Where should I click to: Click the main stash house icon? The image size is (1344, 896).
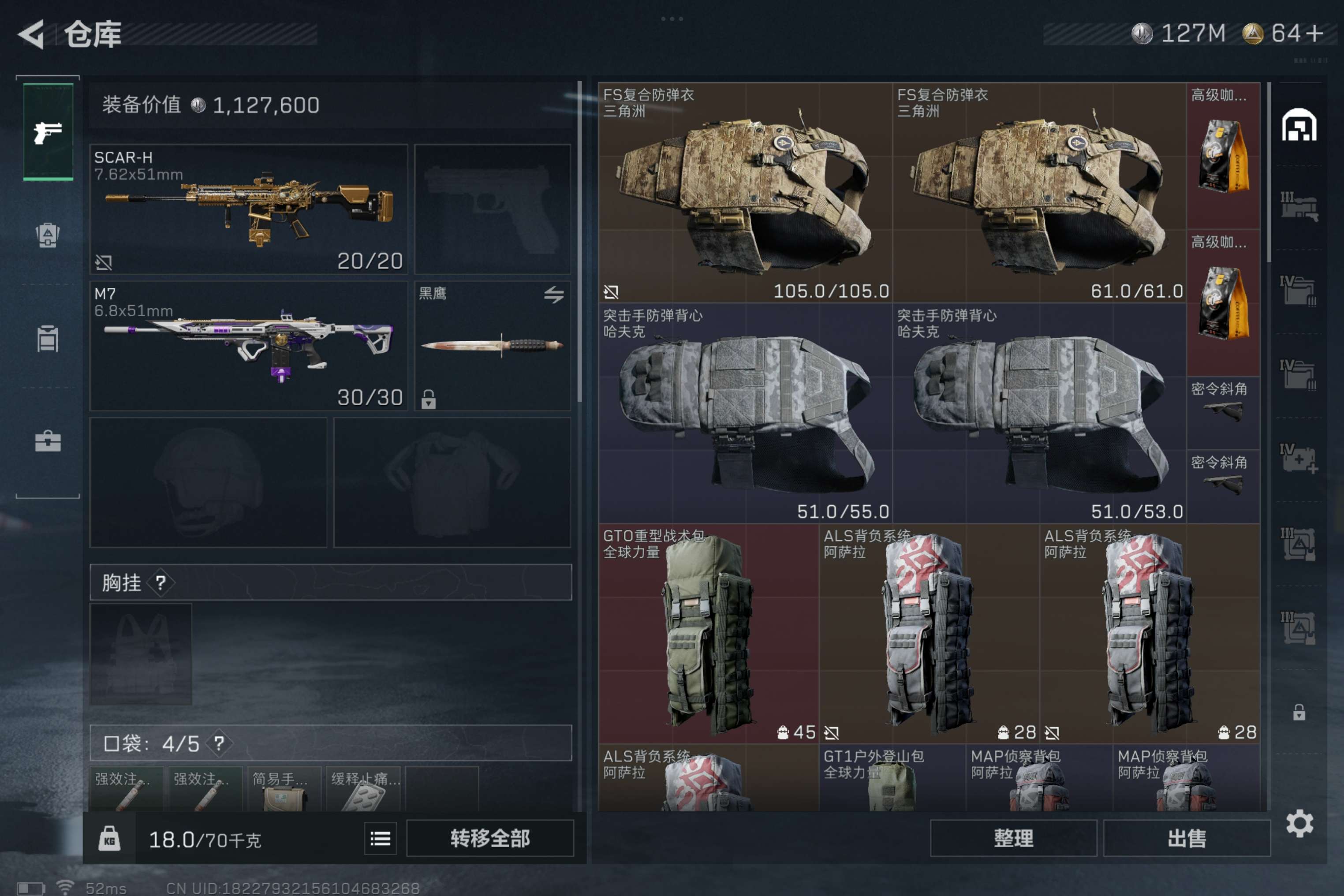point(1299,125)
